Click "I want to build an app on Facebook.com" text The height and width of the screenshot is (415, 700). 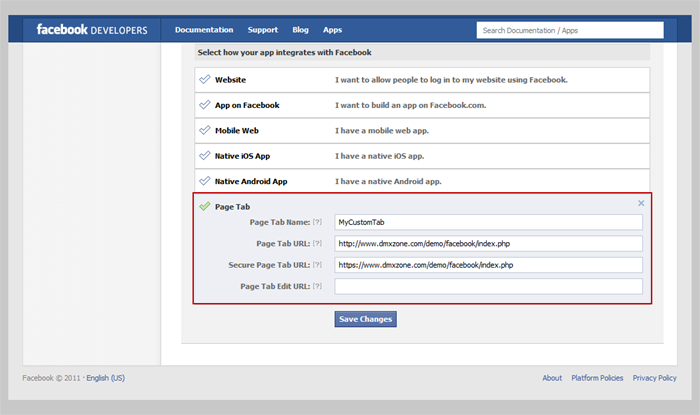tap(410, 105)
